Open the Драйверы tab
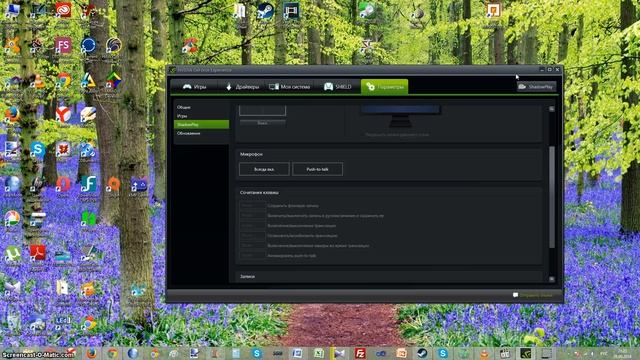The image size is (640, 360). tap(242, 87)
